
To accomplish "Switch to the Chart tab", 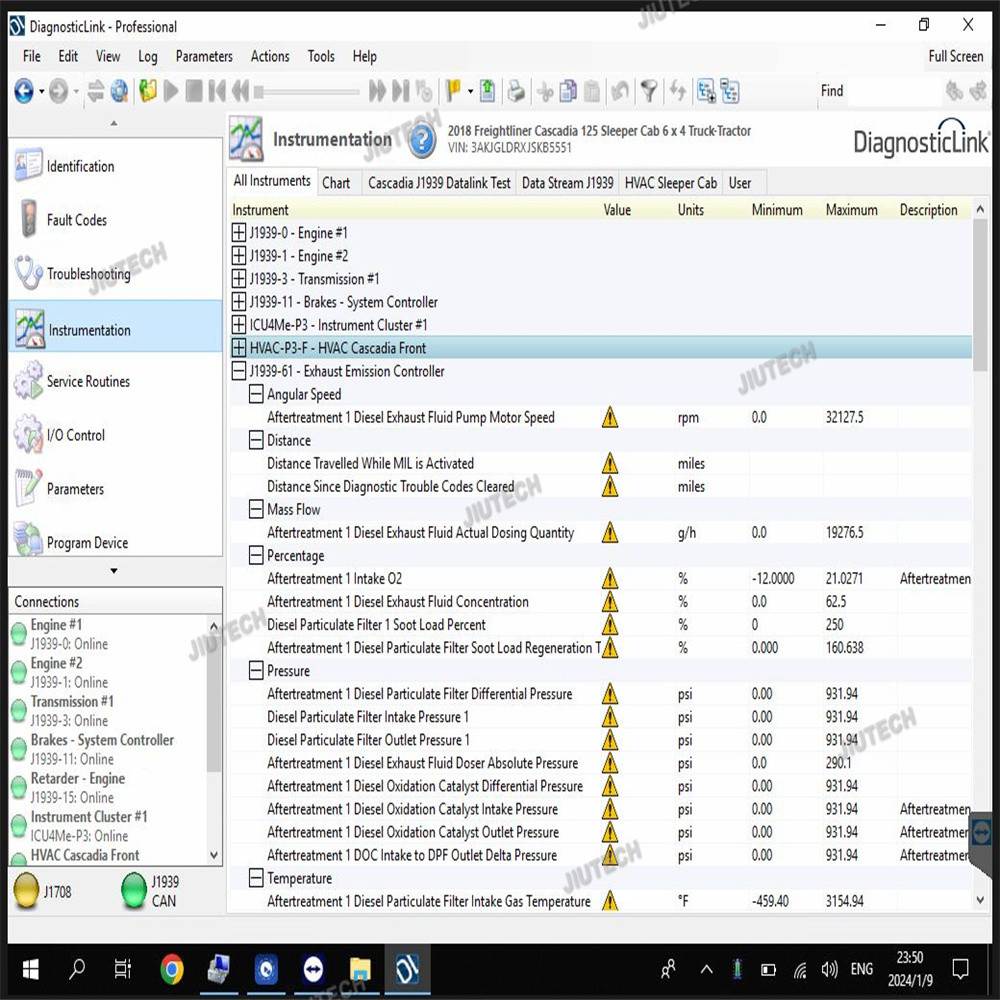I will click(x=336, y=183).
